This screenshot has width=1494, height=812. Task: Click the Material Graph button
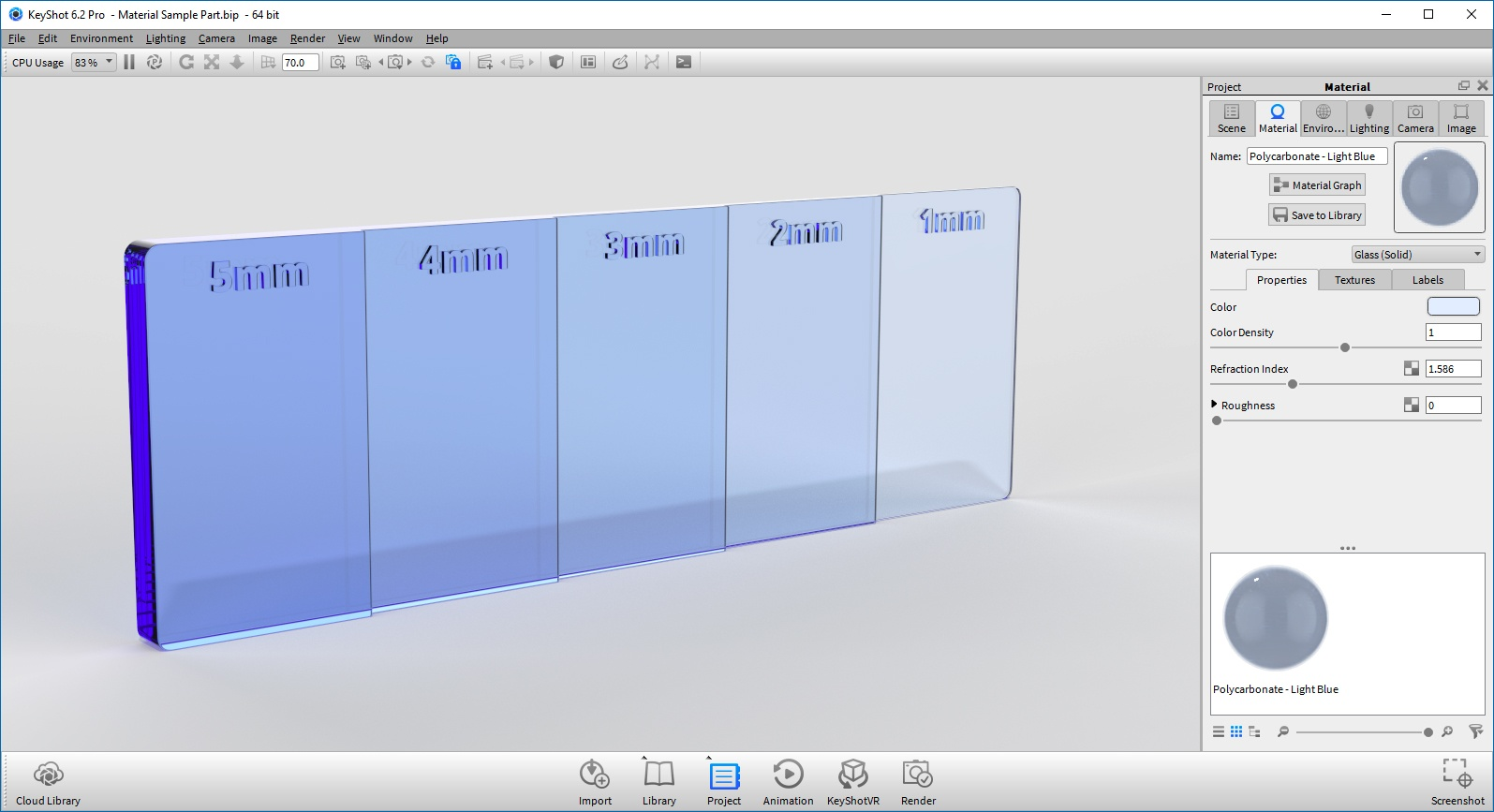1317,185
